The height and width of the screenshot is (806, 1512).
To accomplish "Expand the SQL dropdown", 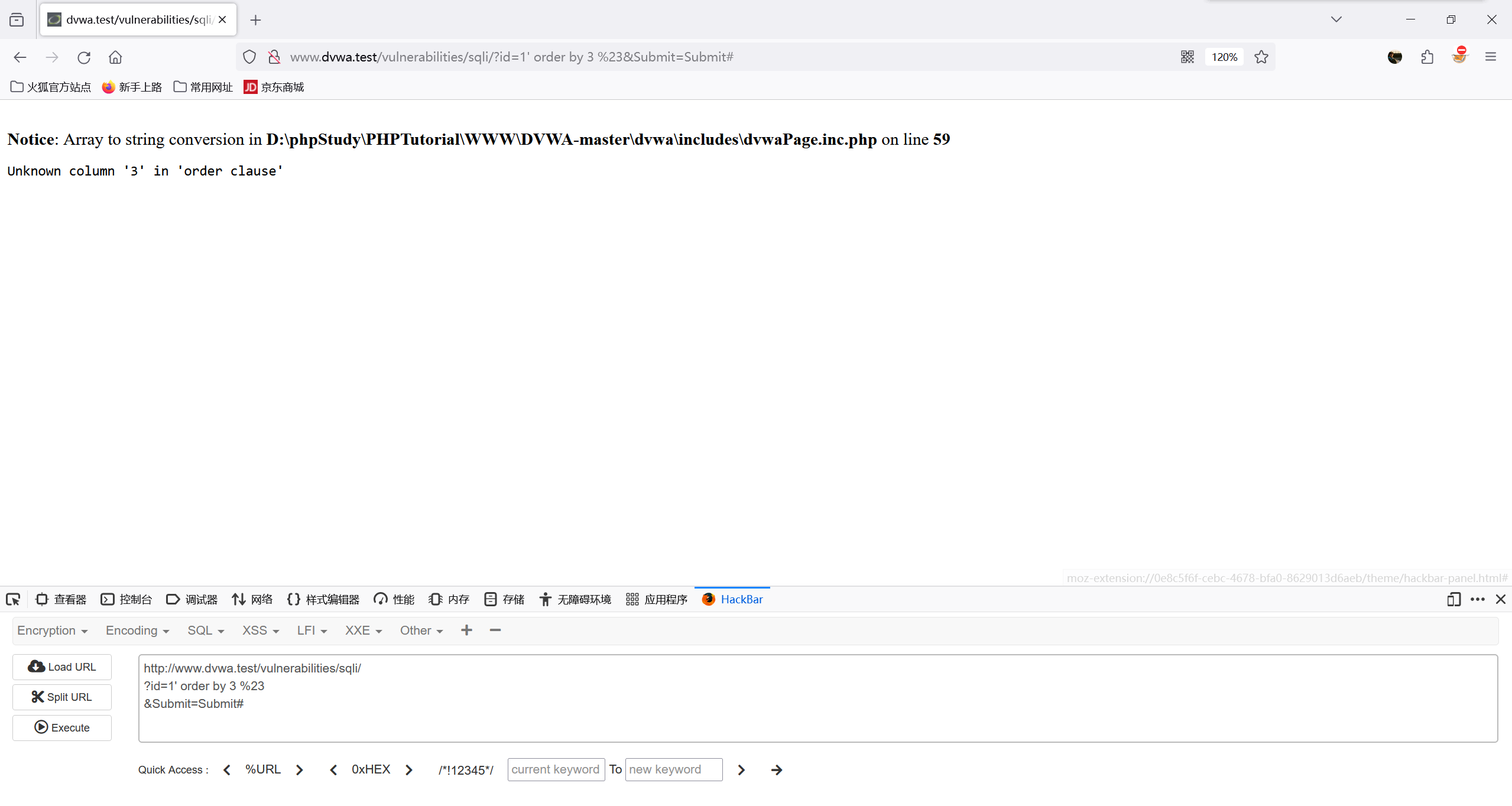I will 206,630.
